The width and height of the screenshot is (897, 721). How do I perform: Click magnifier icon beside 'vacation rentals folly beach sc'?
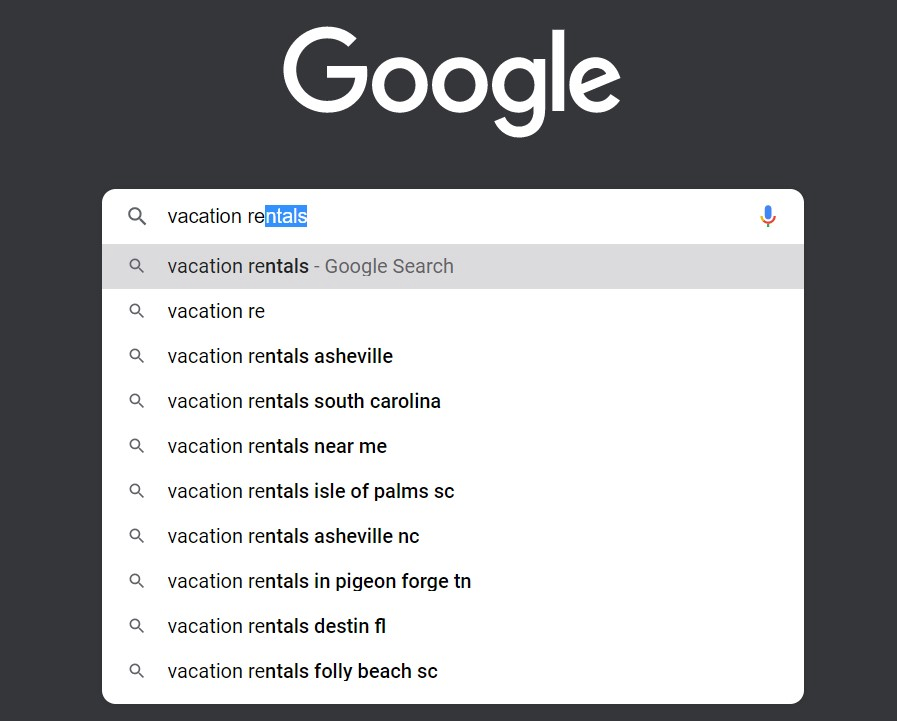136,671
